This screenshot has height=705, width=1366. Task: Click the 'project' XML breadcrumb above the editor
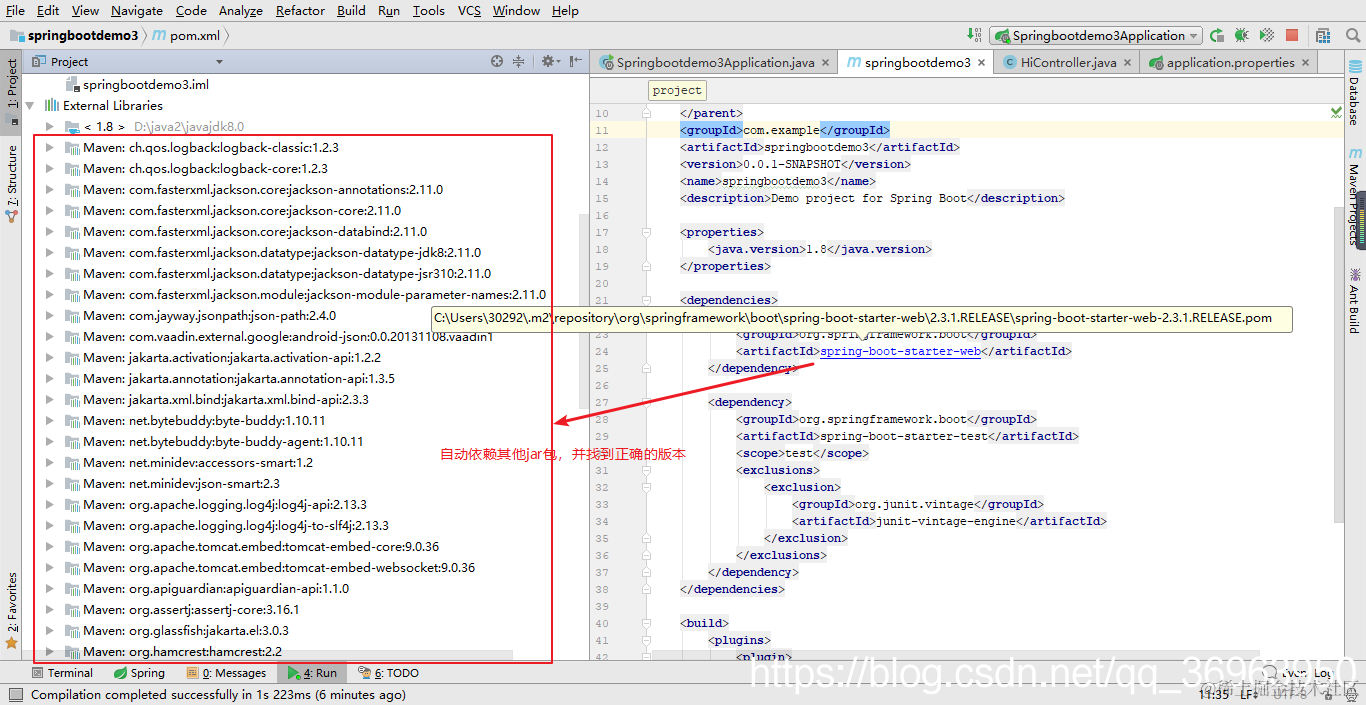point(677,90)
